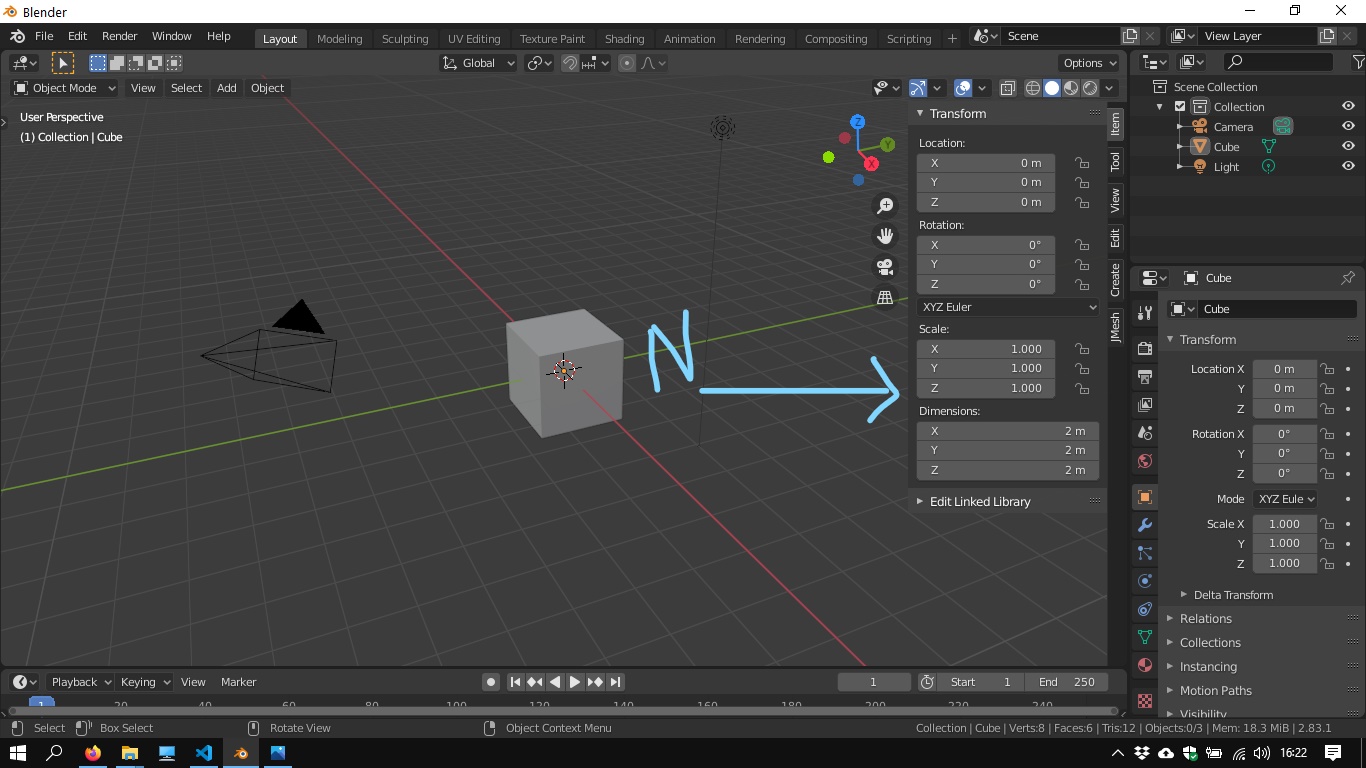Toggle camera view with the camera icon
1366x768 pixels.
click(x=885, y=267)
